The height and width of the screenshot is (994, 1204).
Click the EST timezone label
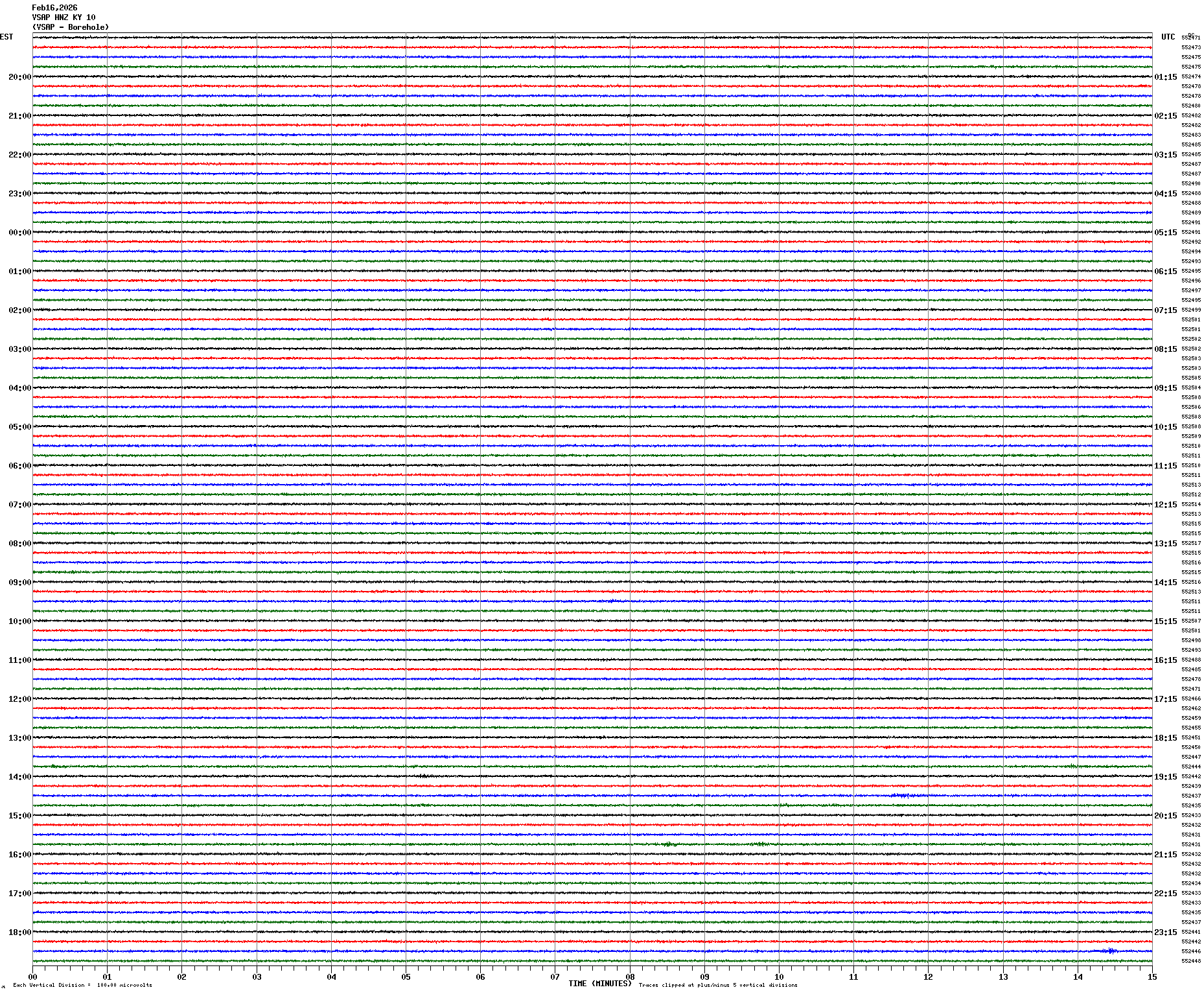pos(6,37)
